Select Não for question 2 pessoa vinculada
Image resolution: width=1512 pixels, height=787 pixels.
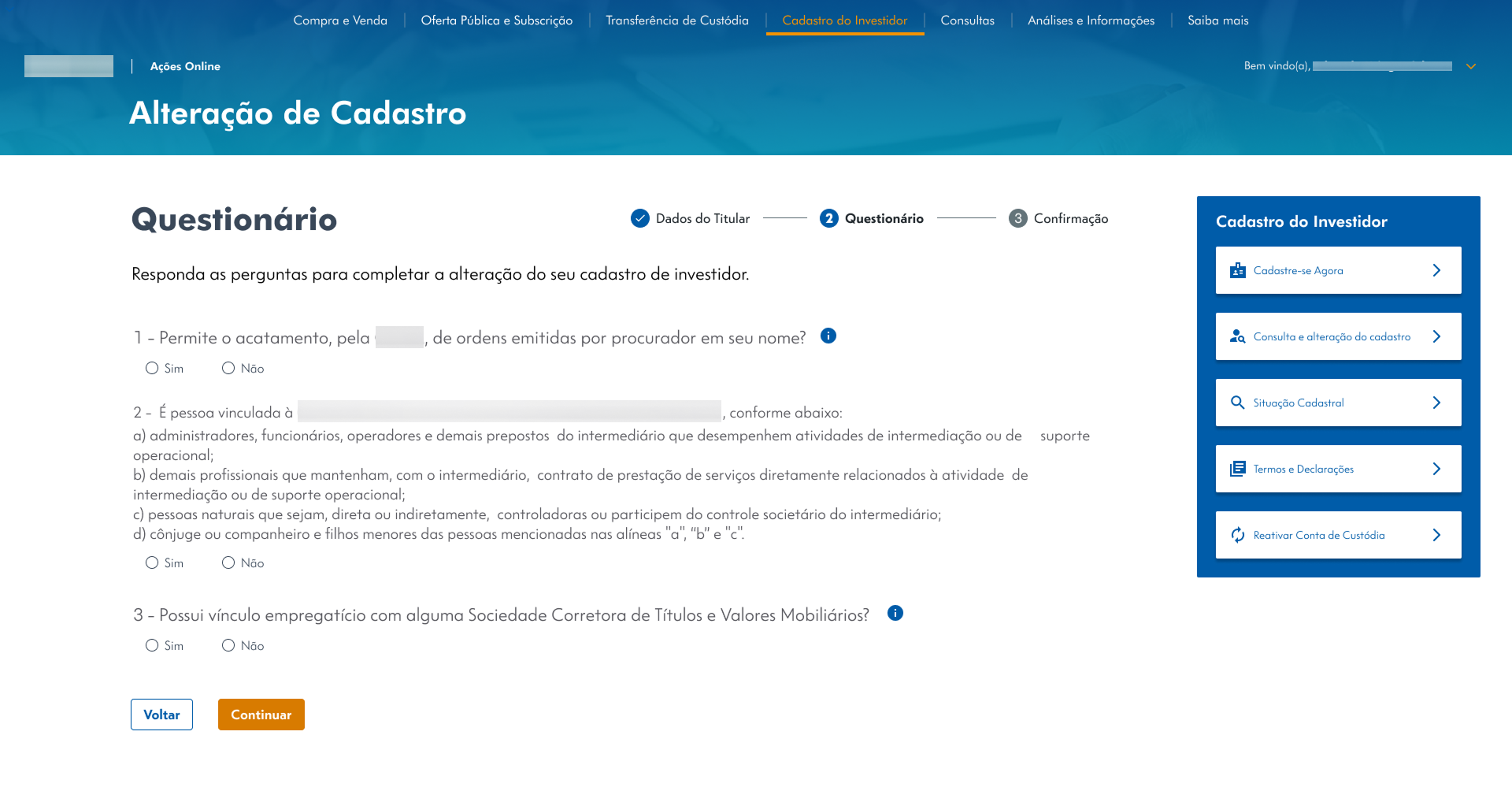tap(228, 562)
